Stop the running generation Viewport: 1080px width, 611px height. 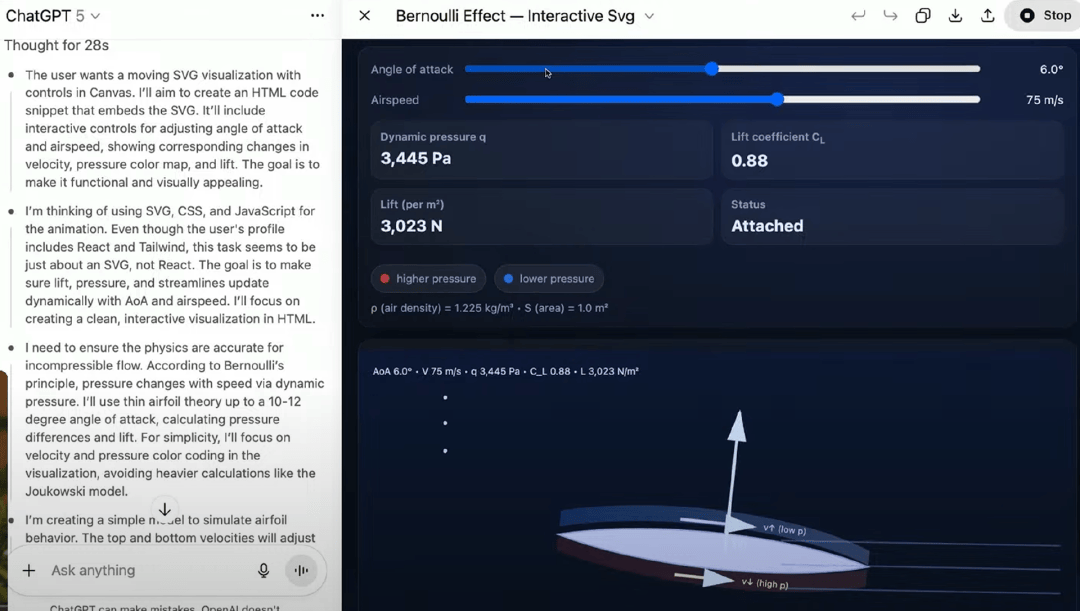(x=1046, y=16)
